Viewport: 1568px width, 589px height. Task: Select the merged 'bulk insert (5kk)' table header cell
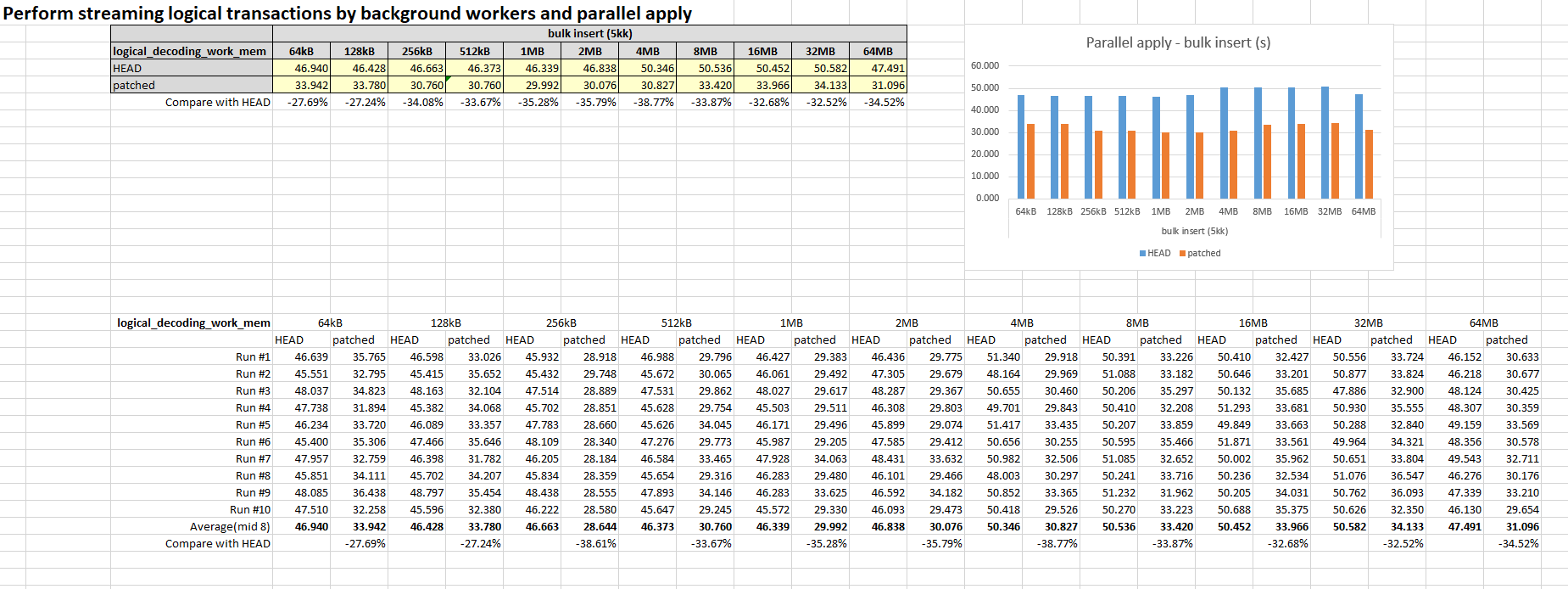coord(589,34)
